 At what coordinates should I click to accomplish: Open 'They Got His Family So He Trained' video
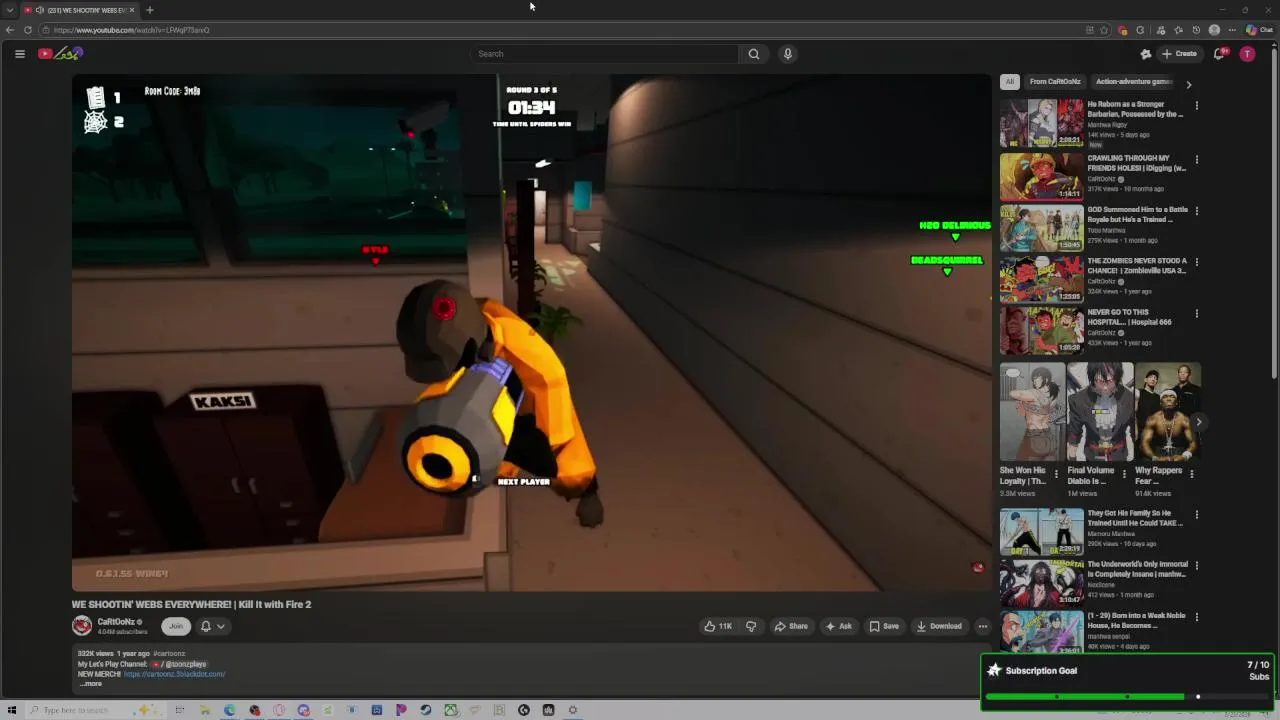[x=1041, y=531]
